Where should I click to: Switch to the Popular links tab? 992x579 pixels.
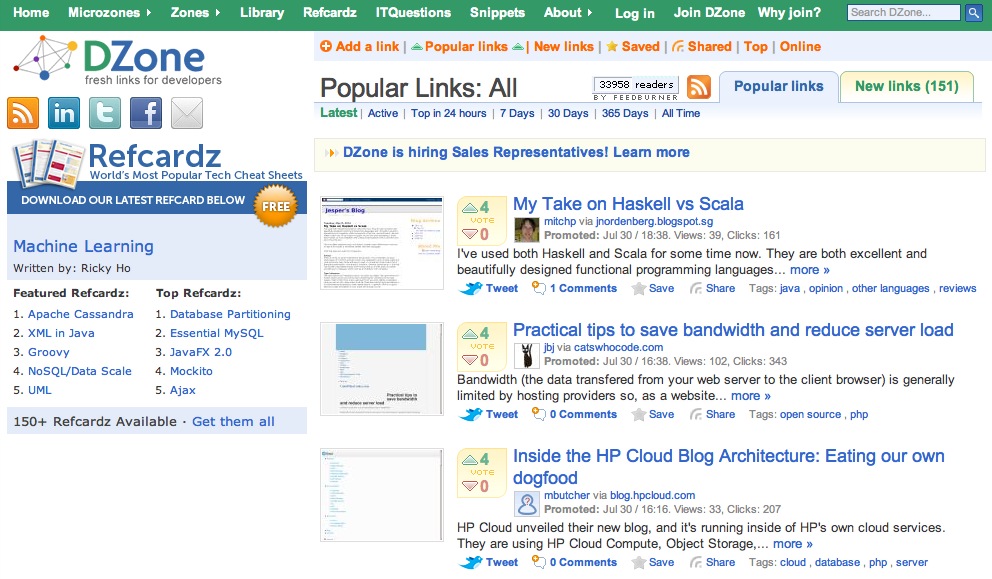779,87
